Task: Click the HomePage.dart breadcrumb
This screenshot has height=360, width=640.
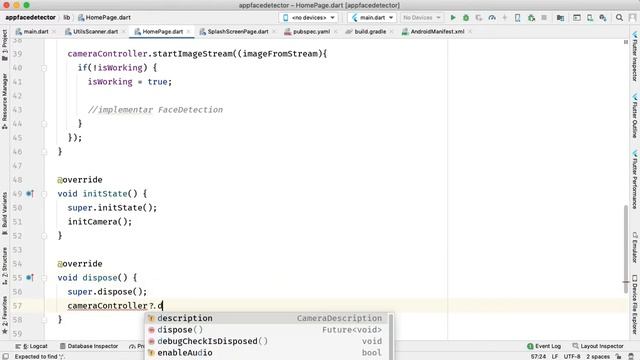Action: pyautogui.click(x=104, y=17)
